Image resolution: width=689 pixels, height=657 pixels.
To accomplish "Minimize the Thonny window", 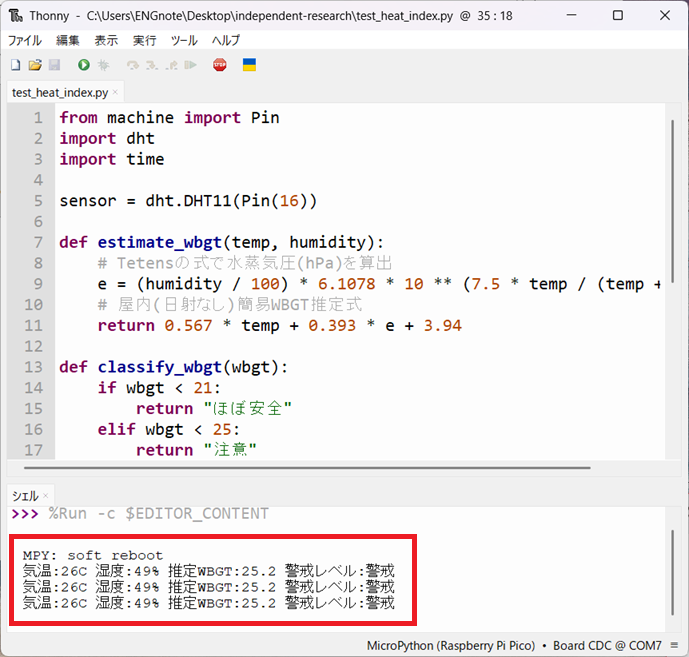I will coord(571,15).
